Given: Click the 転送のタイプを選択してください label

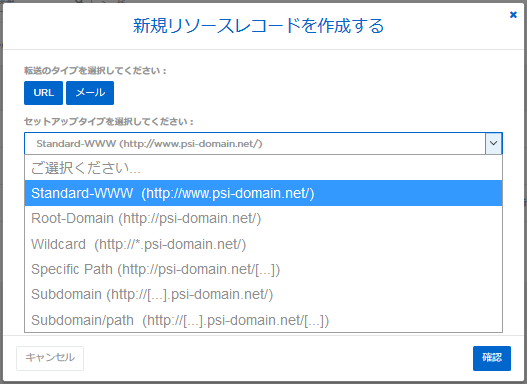Looking at the screenshot, I should point(95,71).
